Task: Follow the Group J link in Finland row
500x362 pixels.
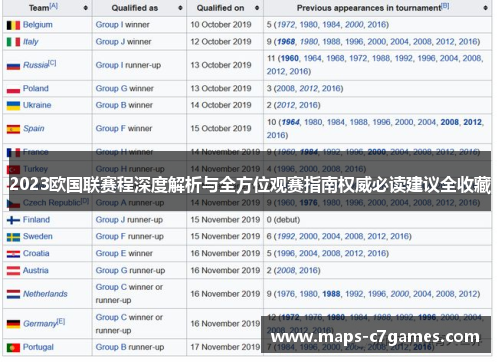Action: (110, 220)
